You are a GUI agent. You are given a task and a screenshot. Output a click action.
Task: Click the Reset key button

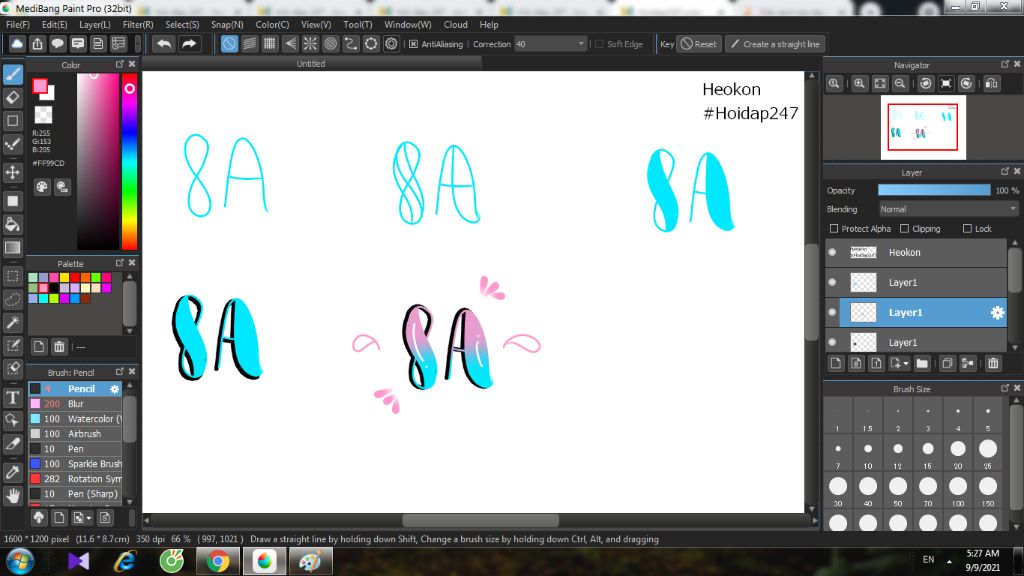click(699, 44)
